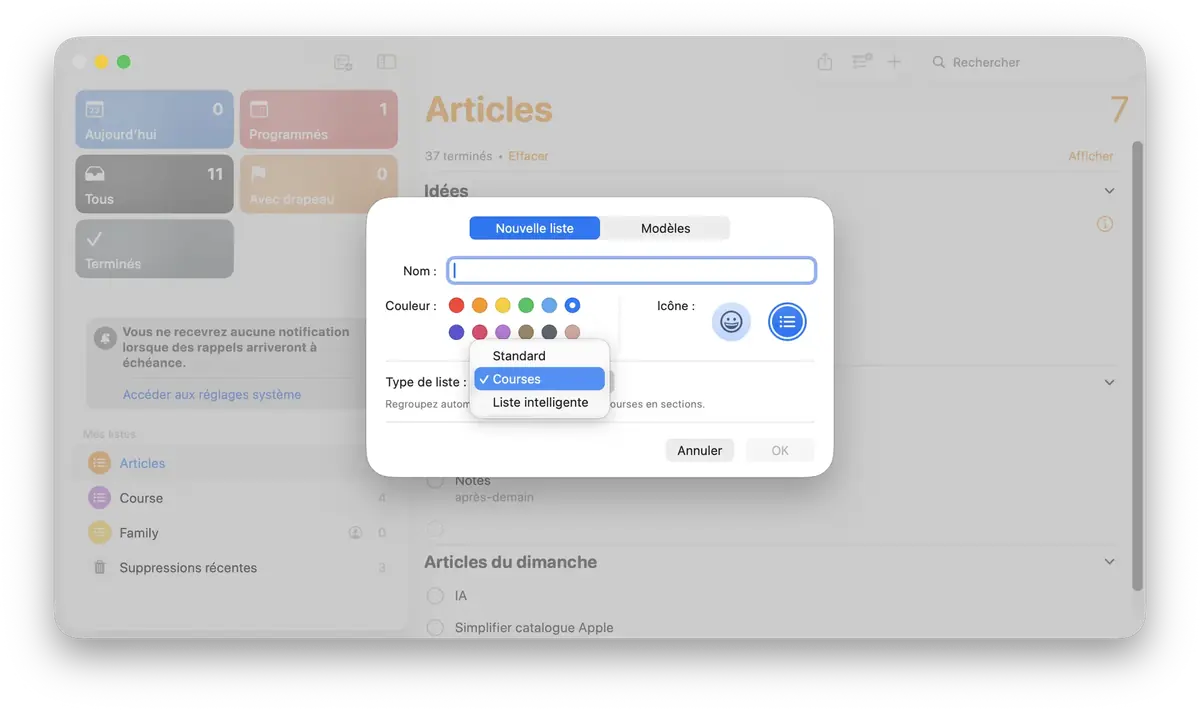Viewport: 1200px width, 710px height.
Task: Pick the red color swatch
Action: click(456, 305)
